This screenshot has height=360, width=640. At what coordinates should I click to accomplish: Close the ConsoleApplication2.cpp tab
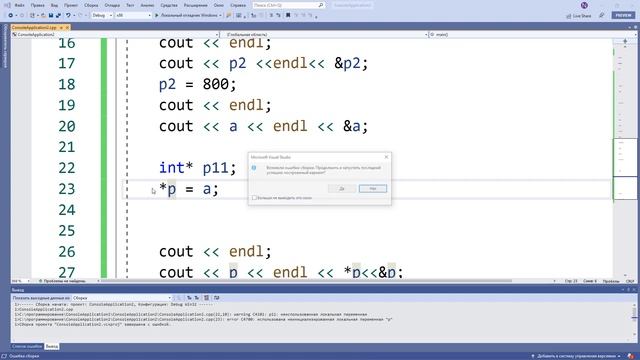pos(67,27)
